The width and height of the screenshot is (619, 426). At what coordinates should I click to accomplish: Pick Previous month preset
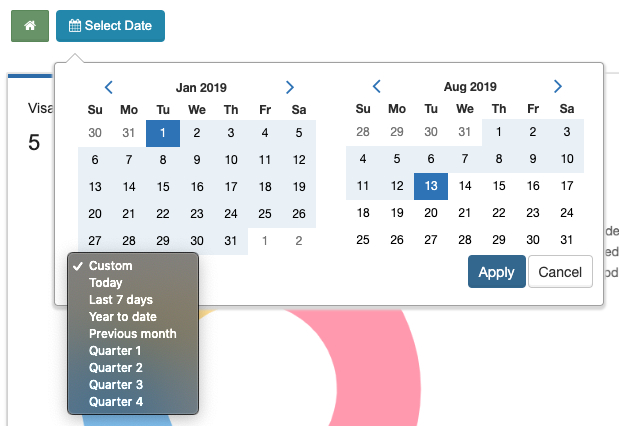(133, 334)
